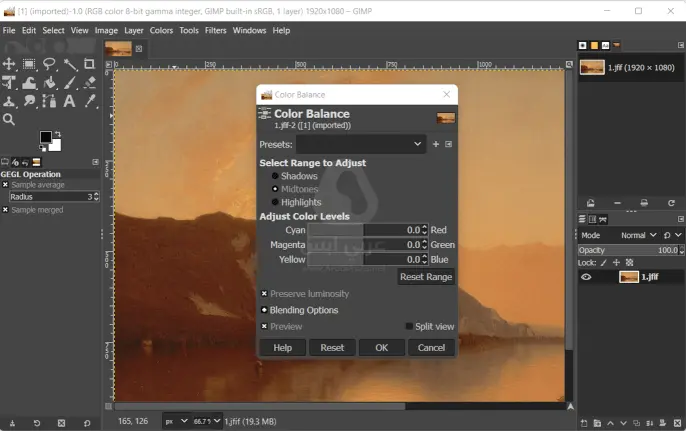Open the Color Balance presets menu arrow icon

click(448, 144)
